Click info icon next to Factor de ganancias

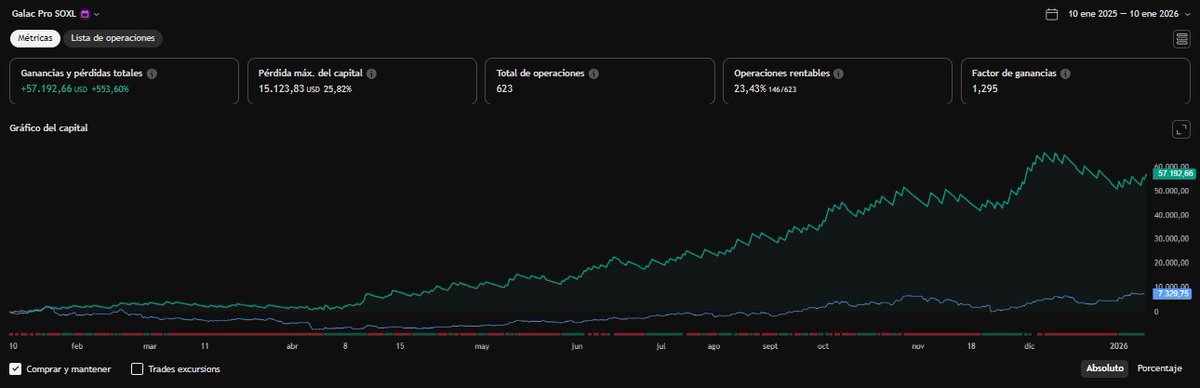[x=1065, y=74]
